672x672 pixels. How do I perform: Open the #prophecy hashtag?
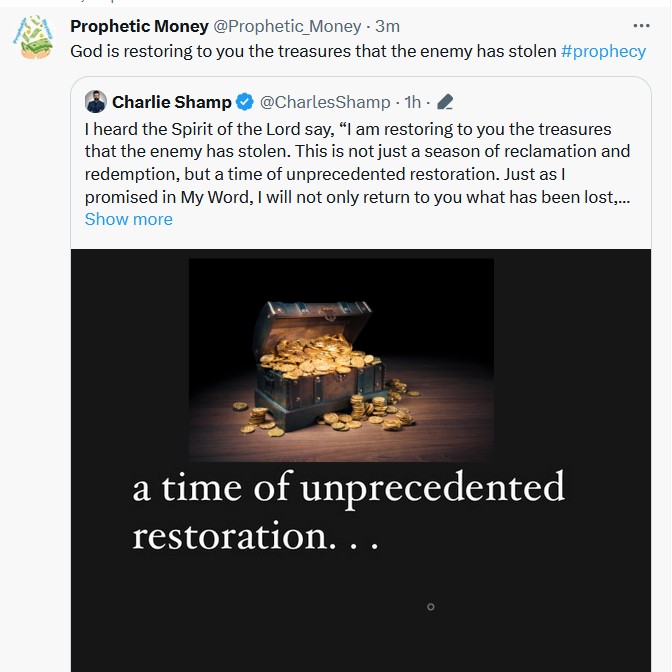pyautogui.click(x=603, y=51)
